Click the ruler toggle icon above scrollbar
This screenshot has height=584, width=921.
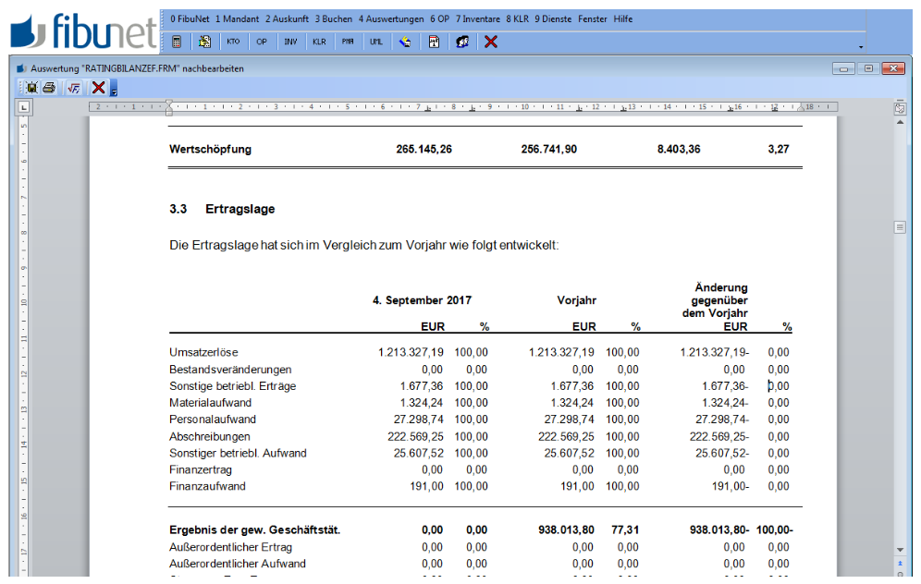point(900,108)
